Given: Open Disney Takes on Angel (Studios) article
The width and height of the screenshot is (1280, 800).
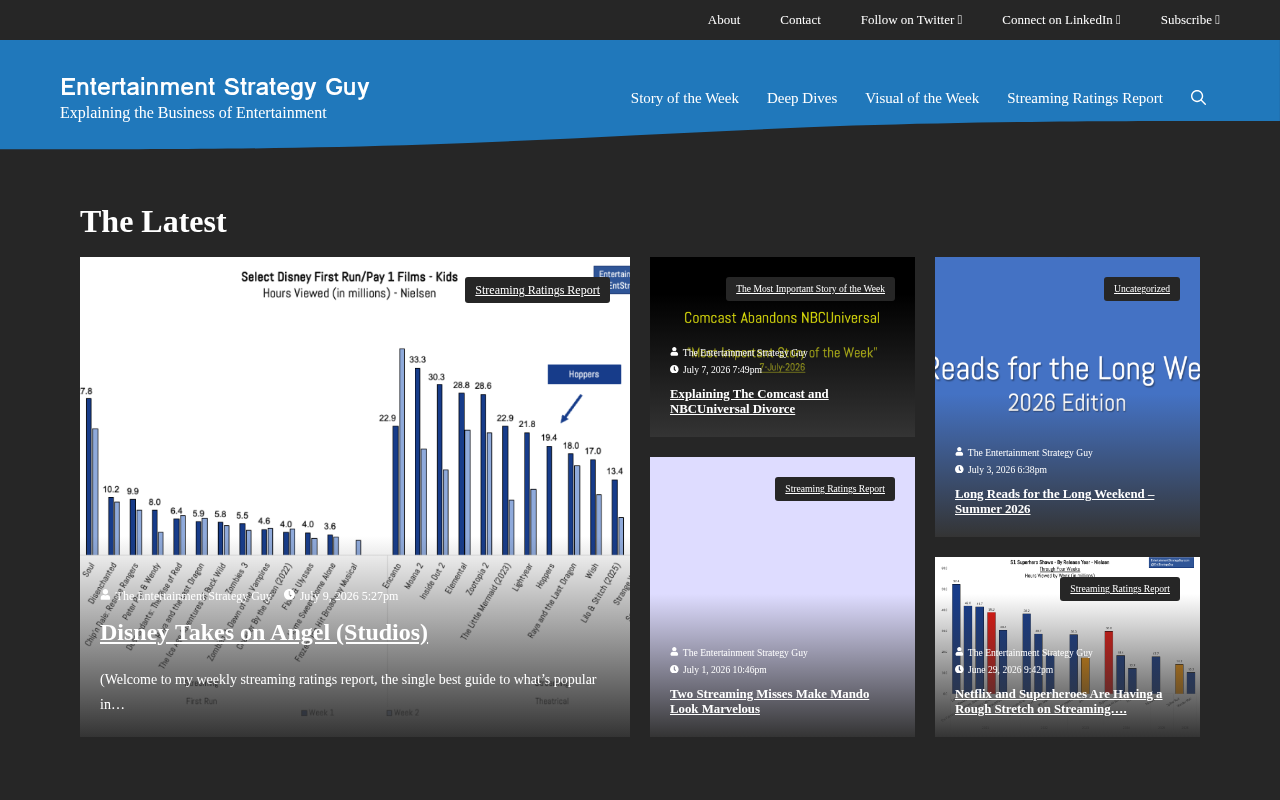Looking at the screenshot, I should [x=264, y=632].
